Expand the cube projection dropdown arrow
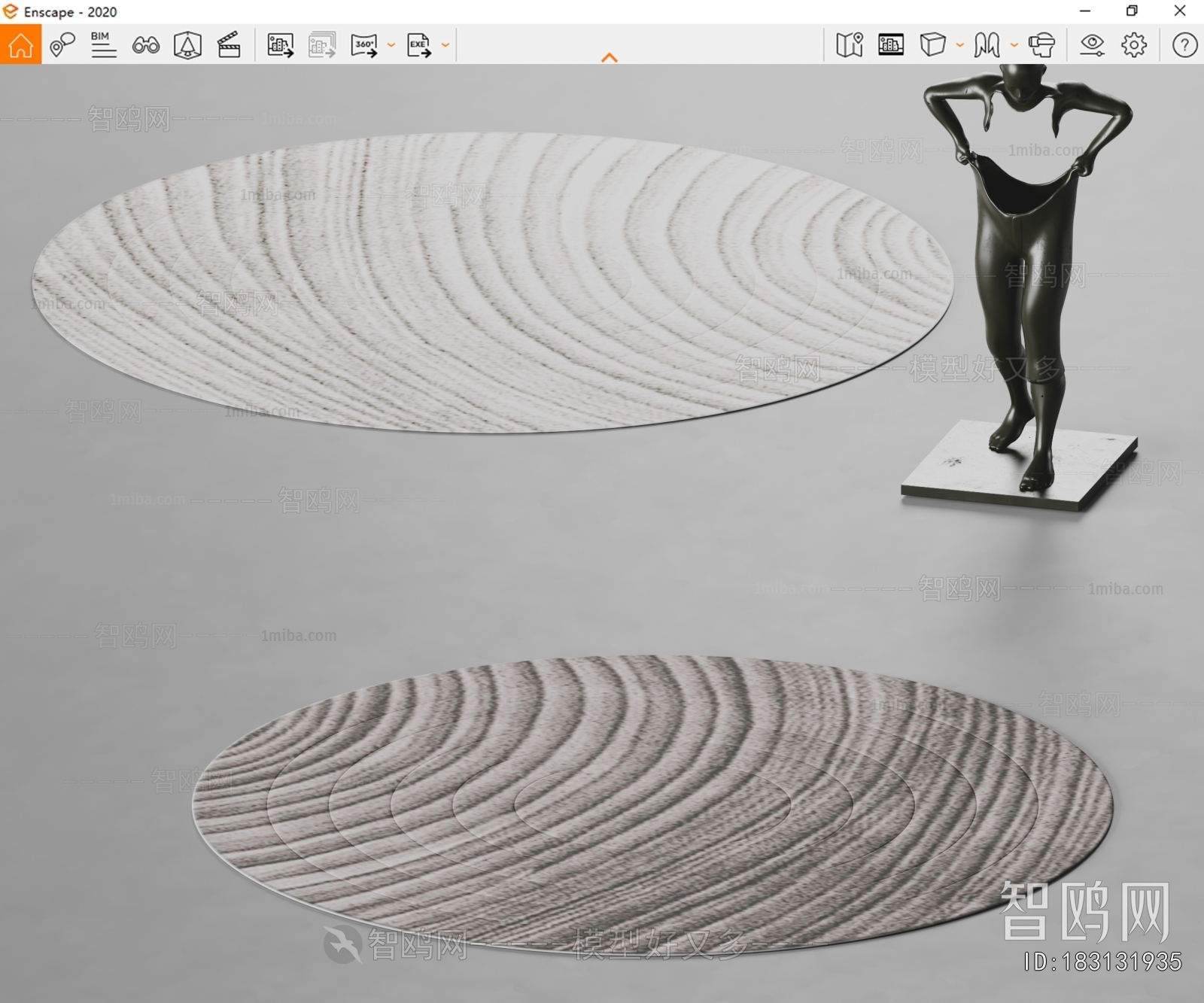Image resolution: width=1204 pixels, height=1003 pixels. pyautogui.click(x=960, y=45)
